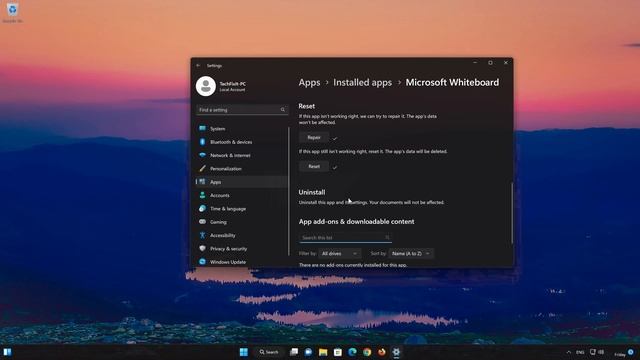
Task: Go back using the Settings back arrow
Action: point(198,65)
